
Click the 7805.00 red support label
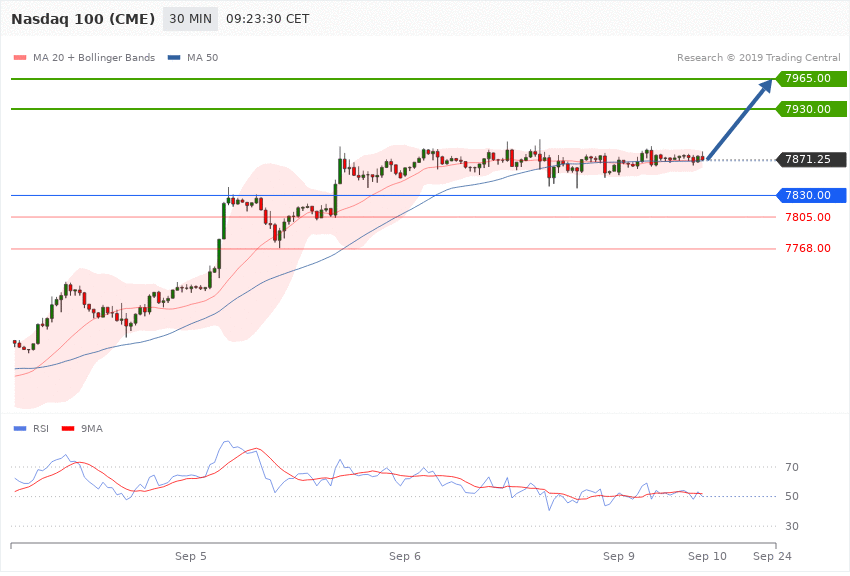(808, 217)
